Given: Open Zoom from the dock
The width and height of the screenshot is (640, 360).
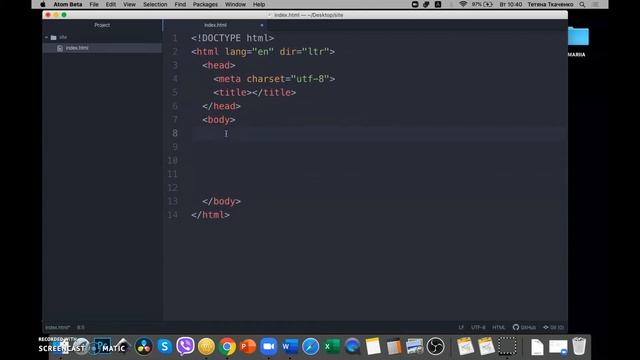Looking at the screenshot, I should click(x=269, y=347).
